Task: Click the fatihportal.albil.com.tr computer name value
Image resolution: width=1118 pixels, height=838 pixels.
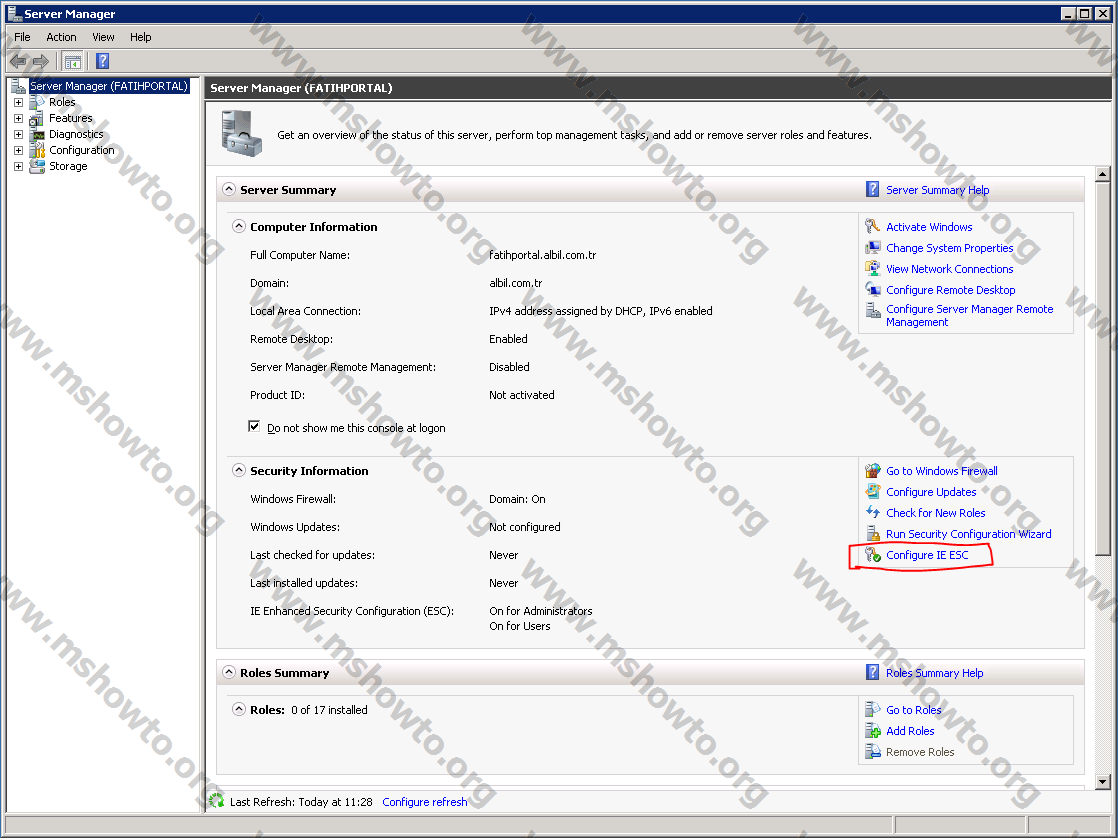Action: [x=543, y=255]
